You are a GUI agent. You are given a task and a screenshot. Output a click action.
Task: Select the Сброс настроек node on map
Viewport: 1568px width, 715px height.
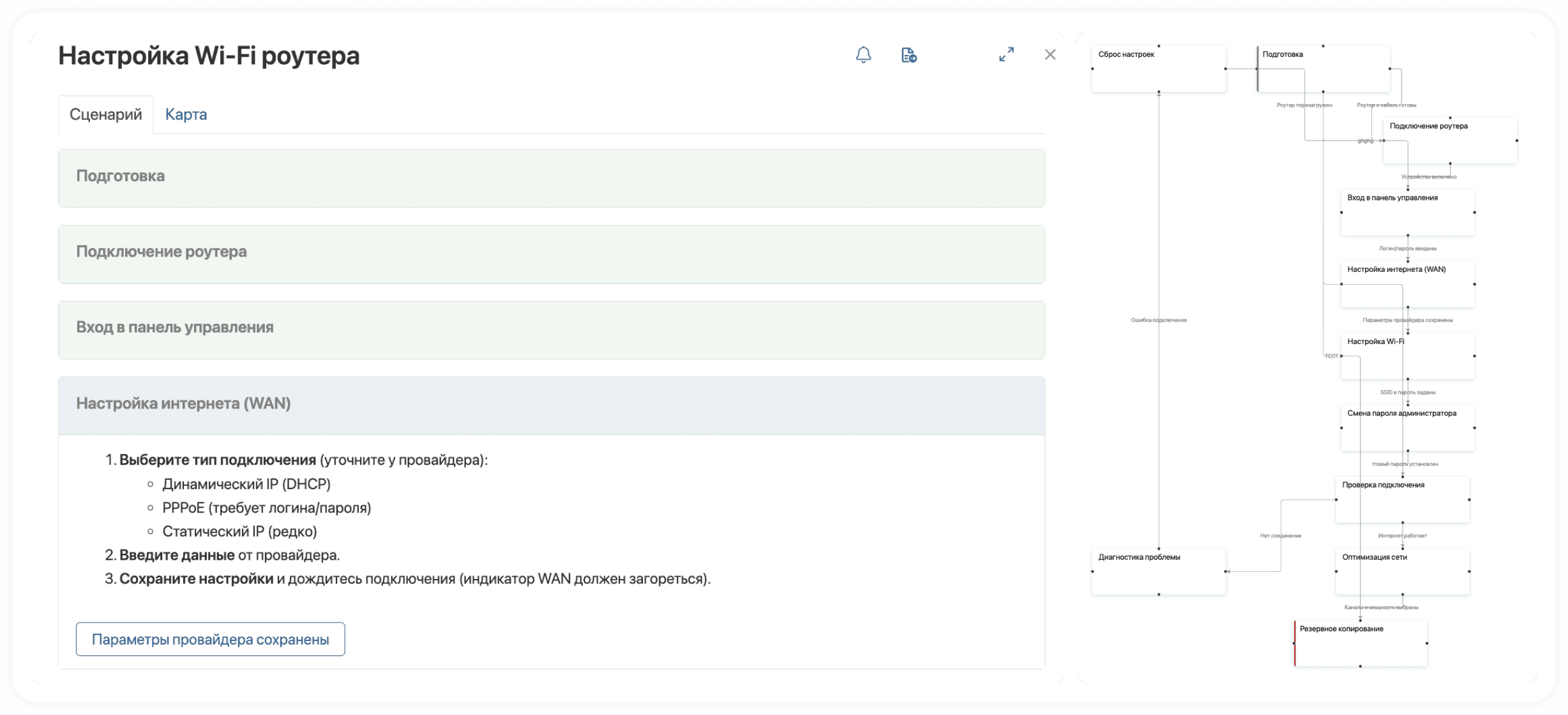point(1158,69)
